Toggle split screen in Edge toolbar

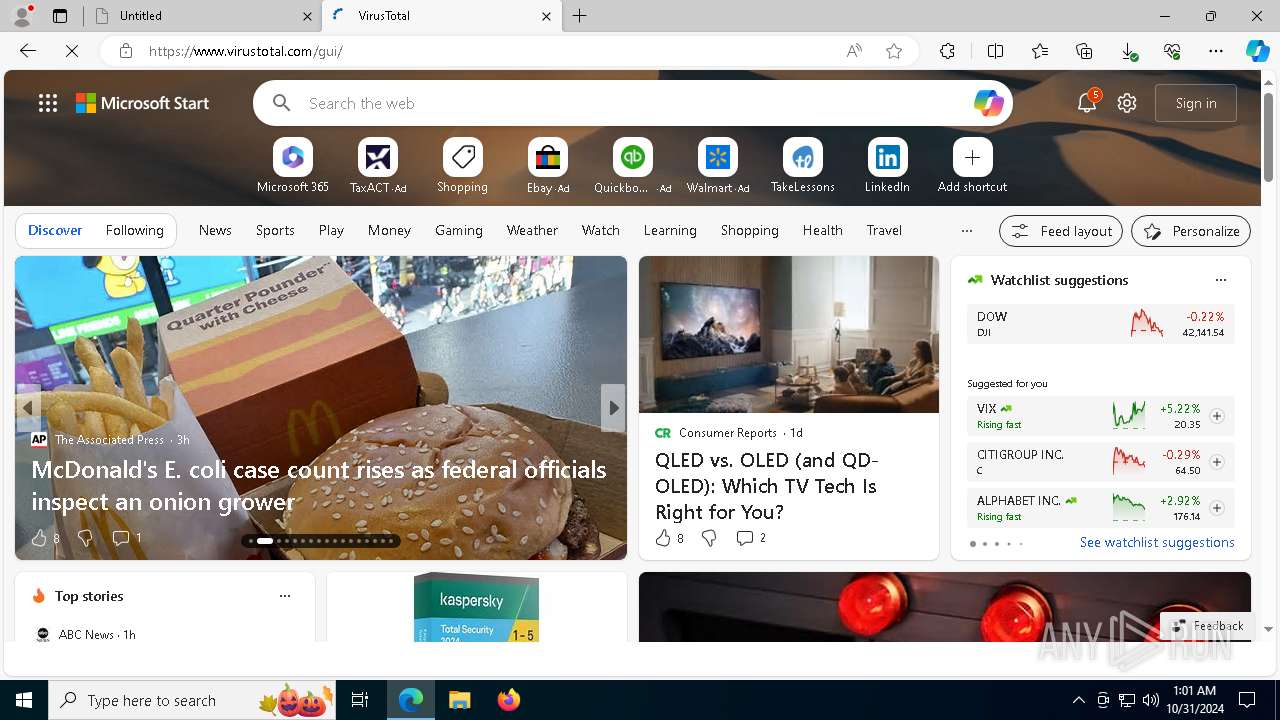click(x=995, y=51)
